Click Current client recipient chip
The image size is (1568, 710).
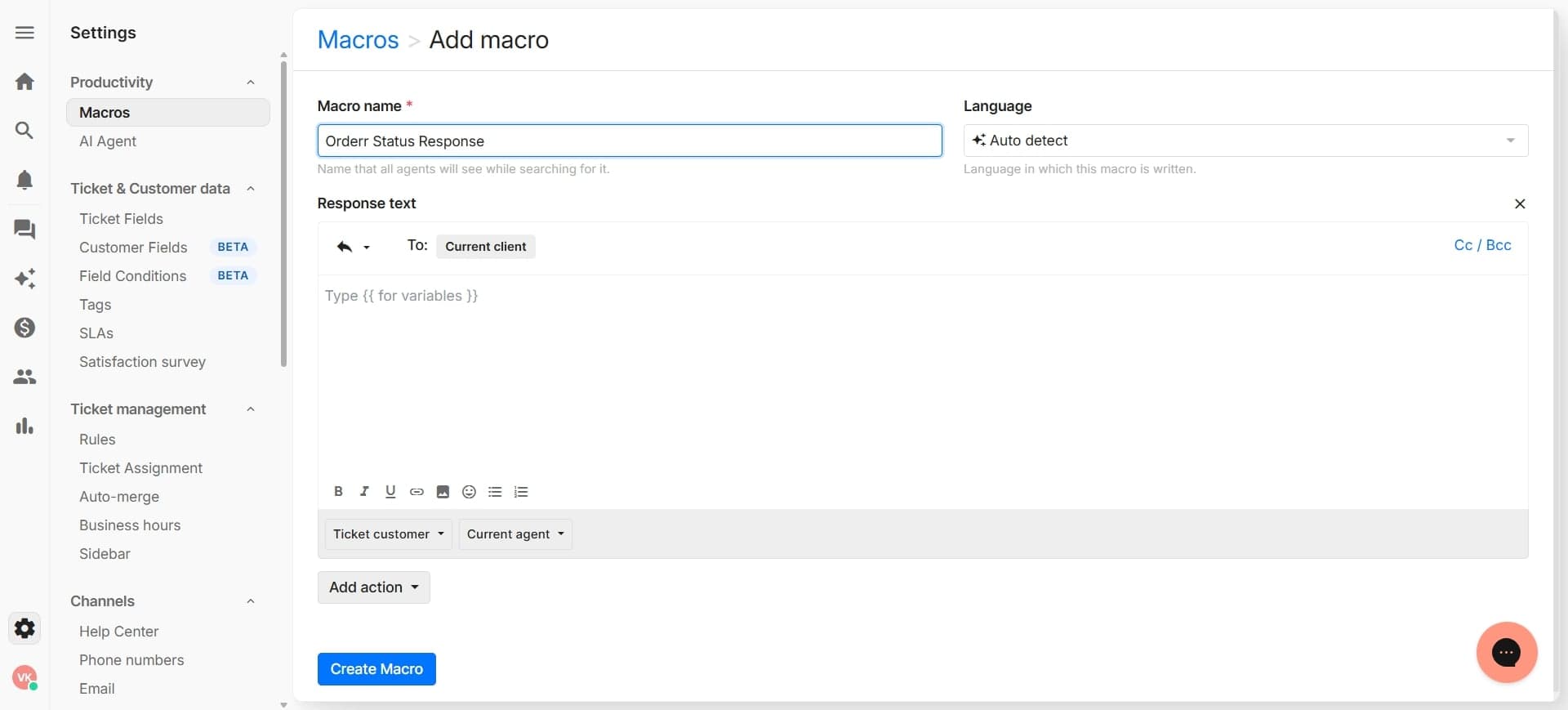(485, 247)
